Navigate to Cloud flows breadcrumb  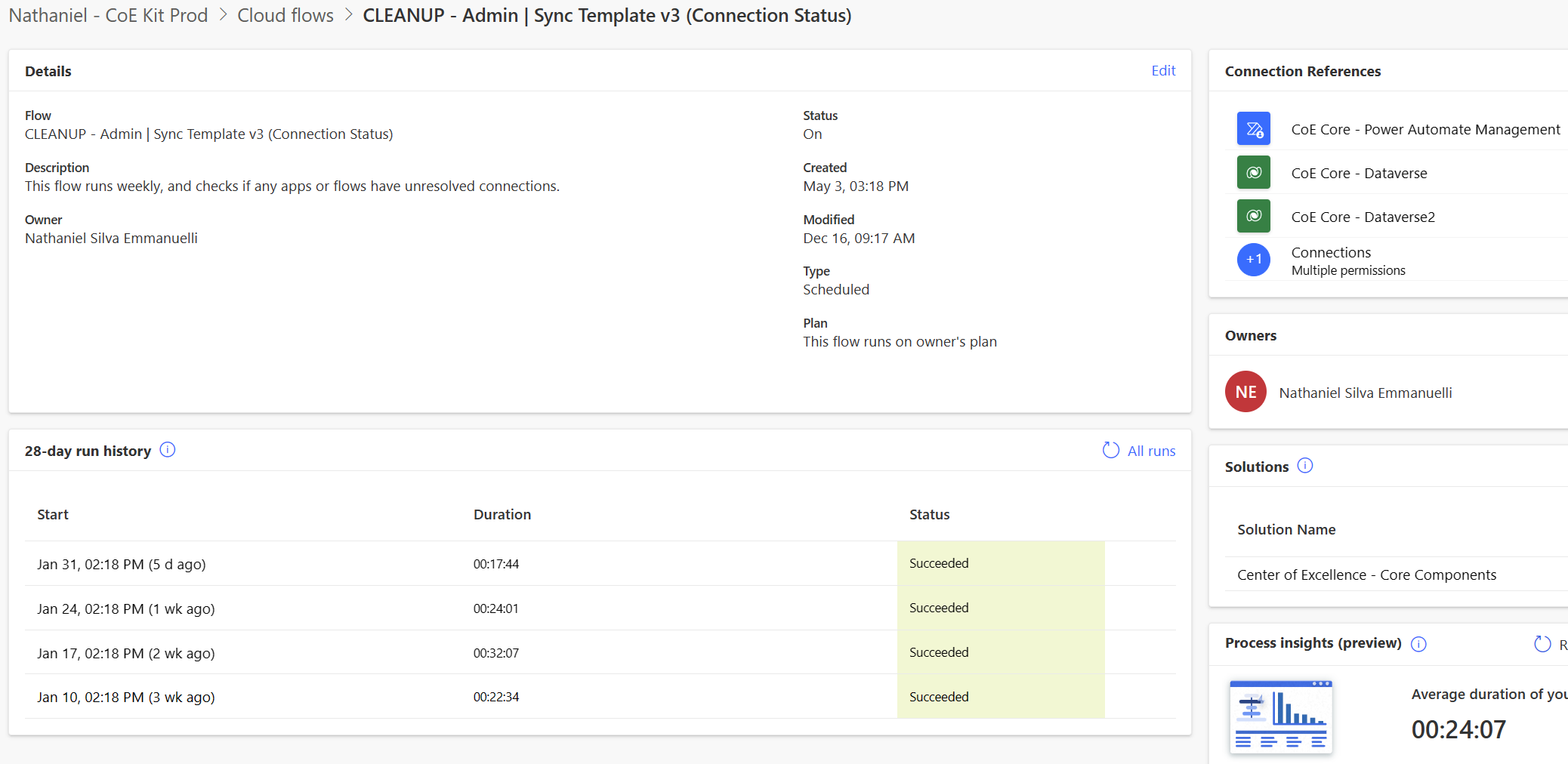tap(286, 15)
